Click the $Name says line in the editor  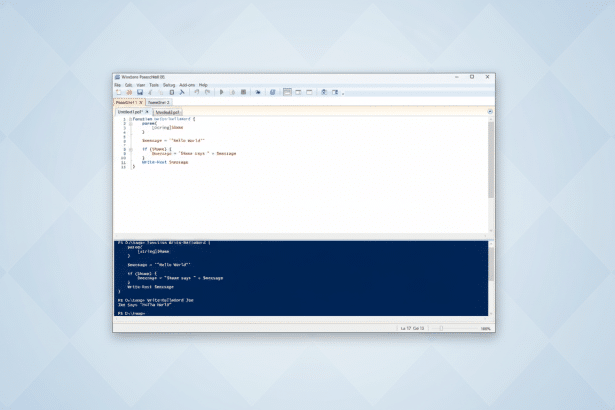194,153
